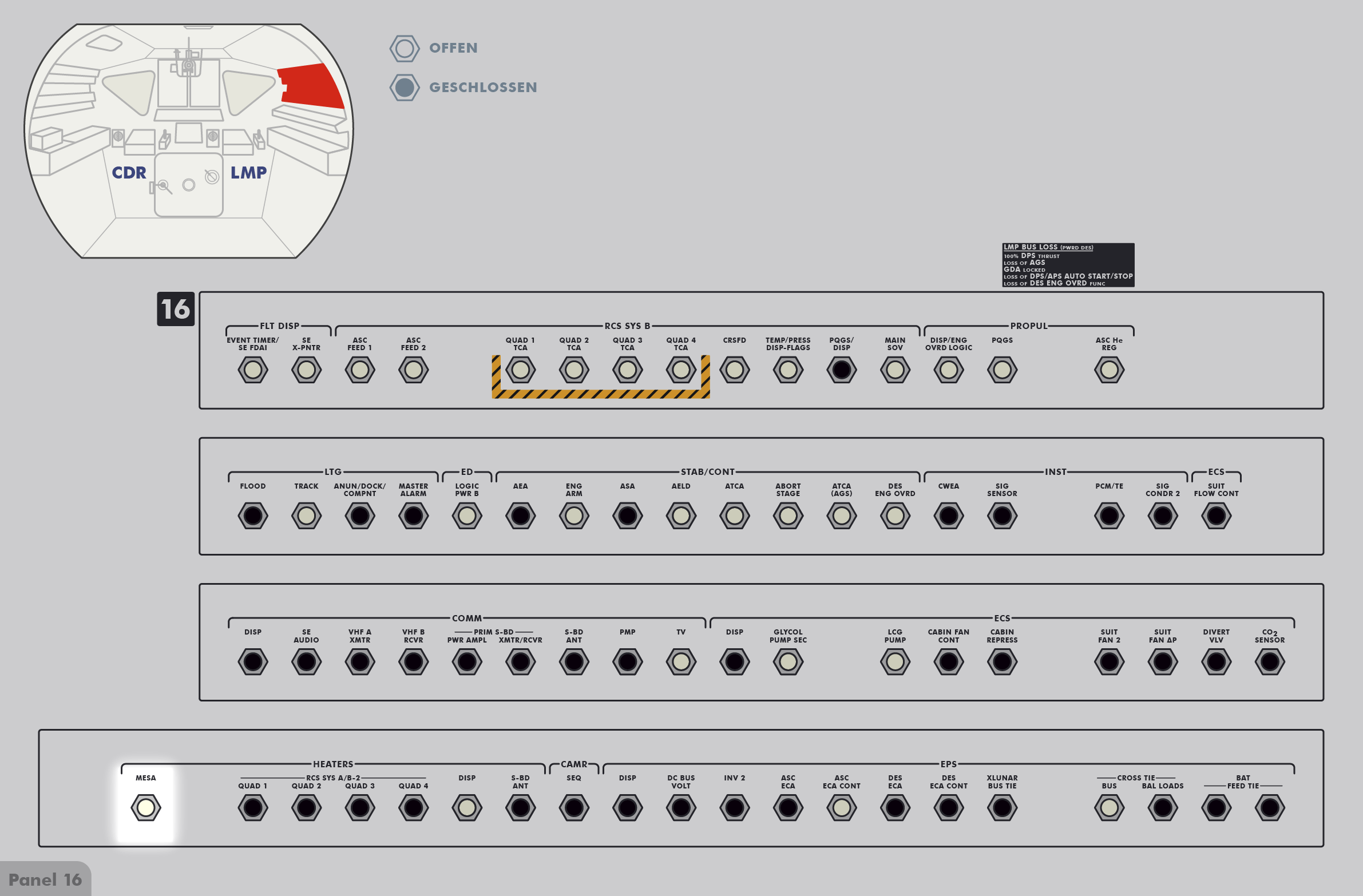Click the red highlighted panel in cockpit diagram
The image size is (1363, 896).
[312, 86]
